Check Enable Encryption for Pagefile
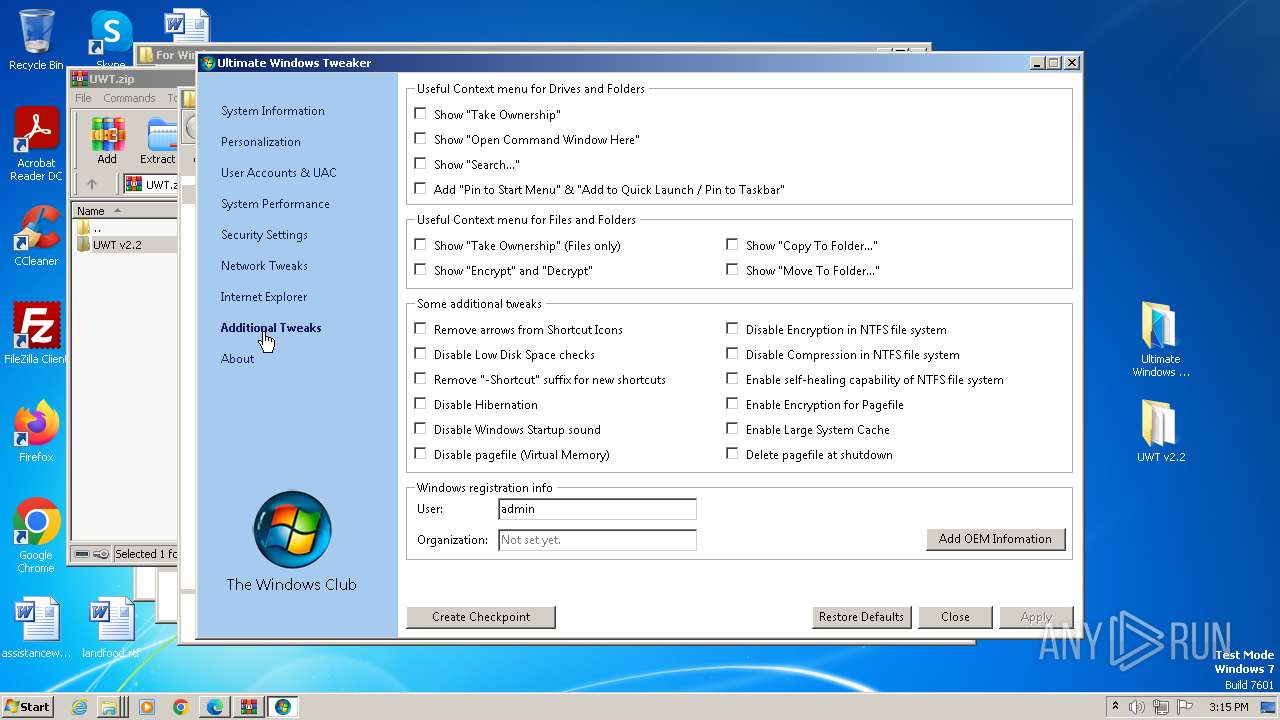Image resolution: width=1280 pixels, height=720 pixels. click(732, 404)
